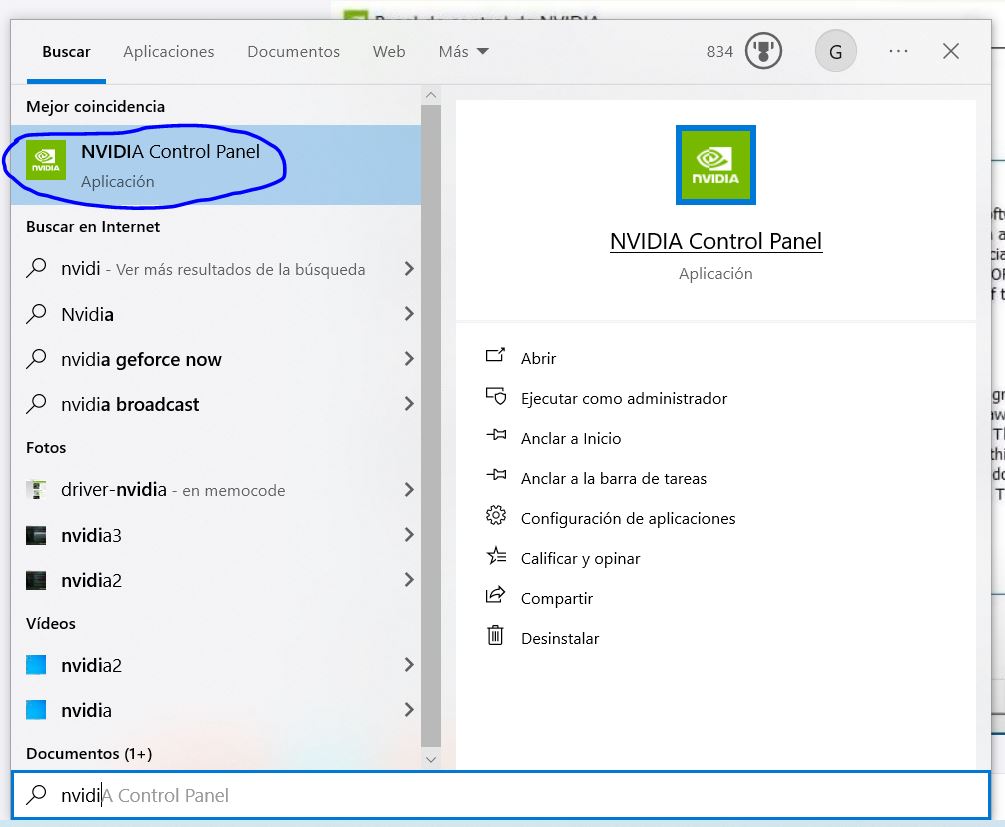1005x827 pixels.
Task: Select Desinstalar in the app actions
Action: tap(560, 639)
